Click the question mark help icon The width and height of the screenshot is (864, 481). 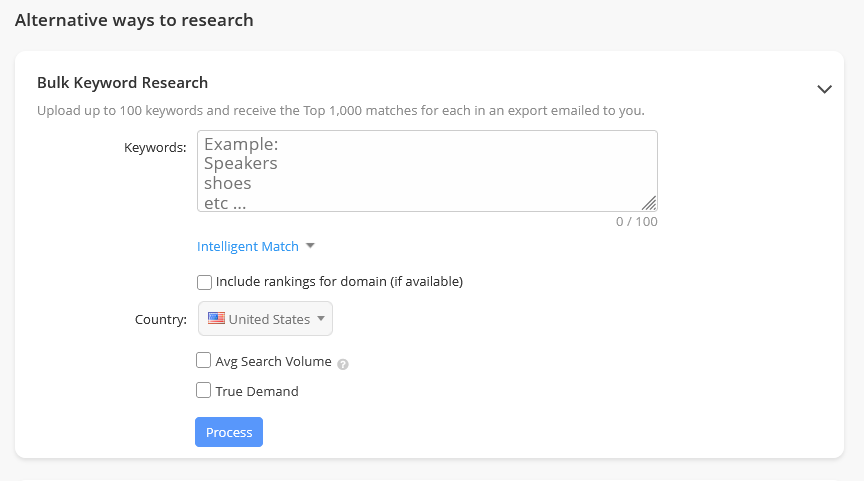point(343,364)
